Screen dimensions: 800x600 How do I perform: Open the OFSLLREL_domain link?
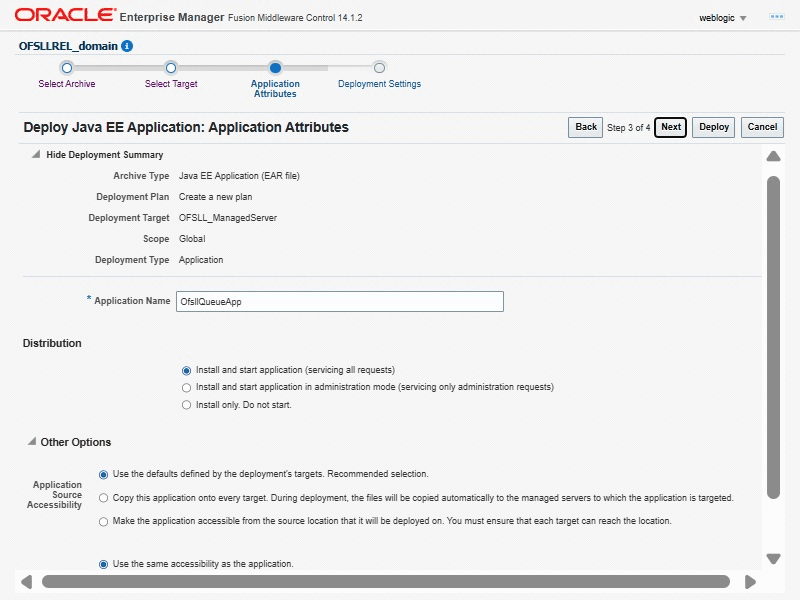(68, 46)
